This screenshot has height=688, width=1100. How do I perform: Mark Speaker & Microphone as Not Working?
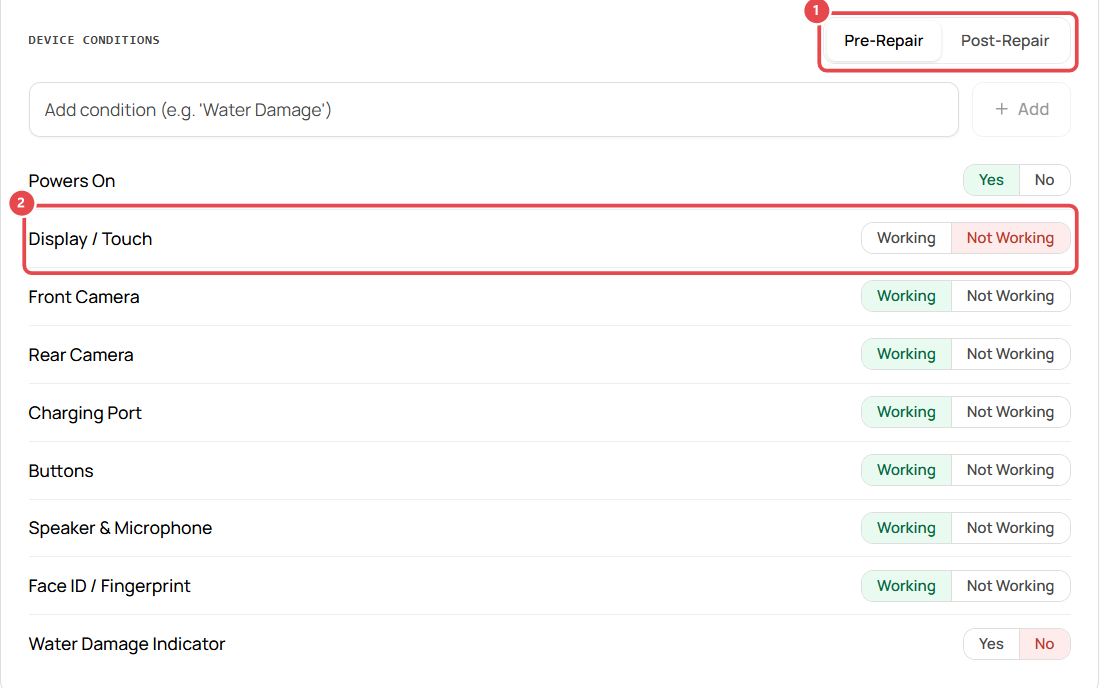[x=1010, y=528]
